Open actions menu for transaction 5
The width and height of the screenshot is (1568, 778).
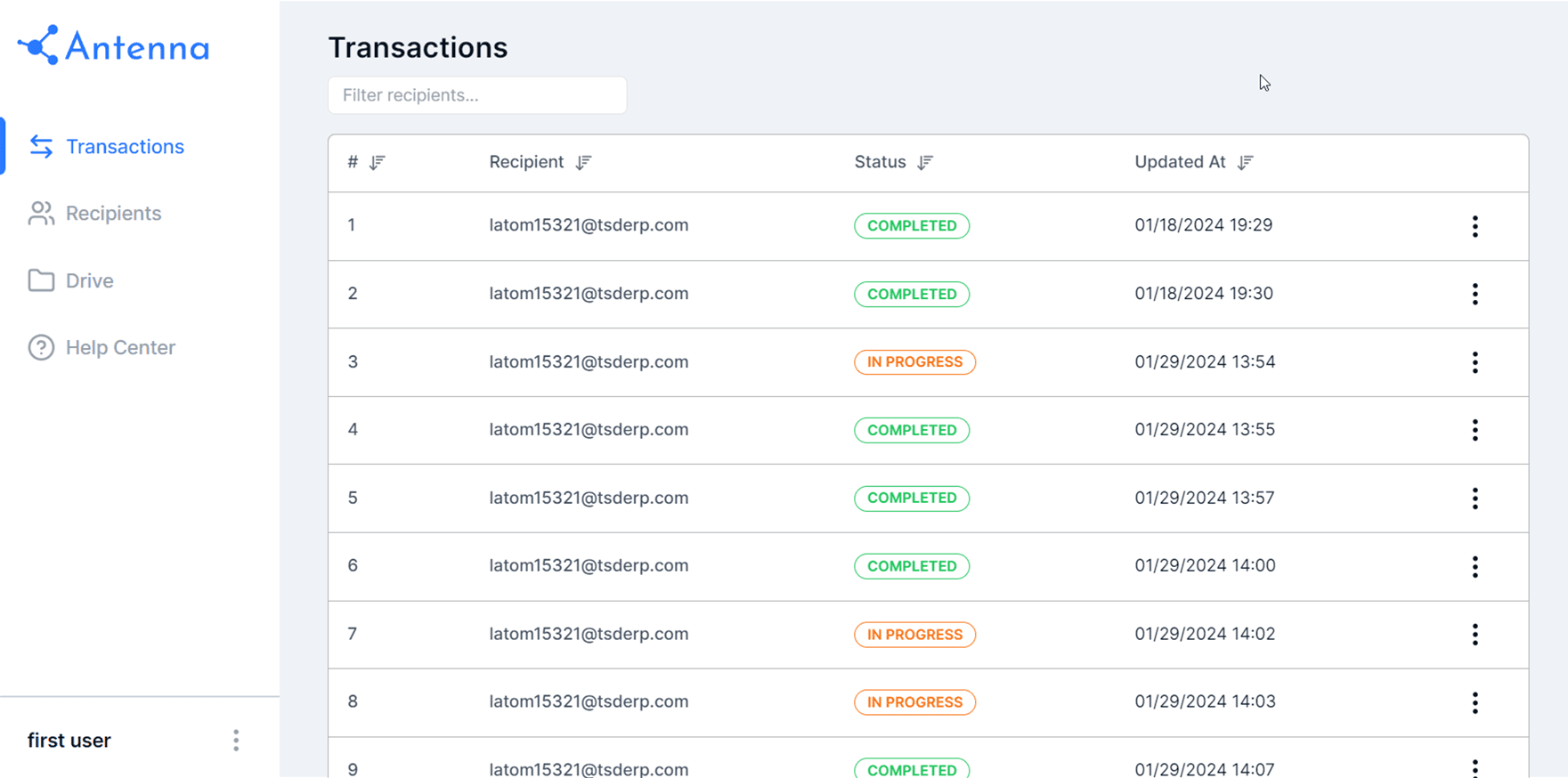coord(1475,498)
